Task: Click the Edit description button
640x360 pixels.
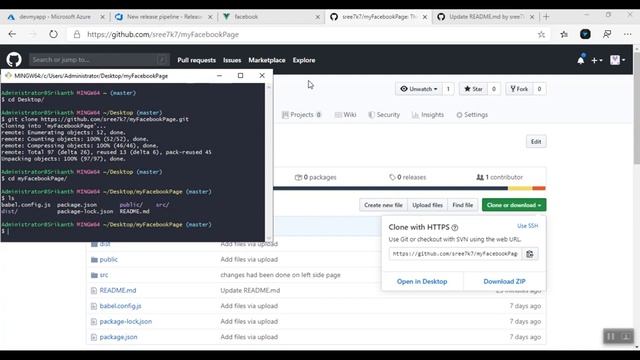Action: (536, 142)
